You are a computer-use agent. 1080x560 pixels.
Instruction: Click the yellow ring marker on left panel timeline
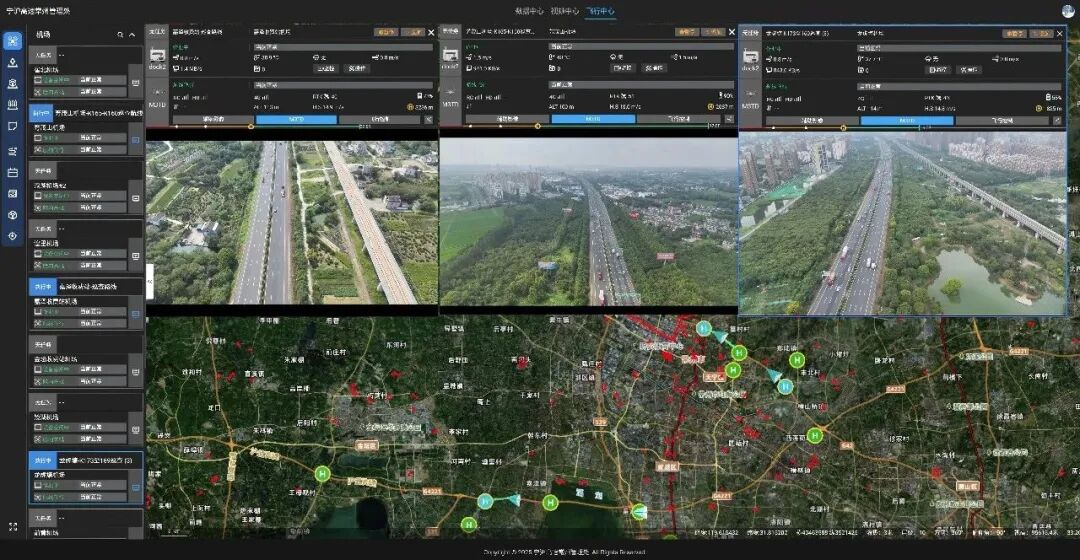pyautogui.click(x=251, y=127)
